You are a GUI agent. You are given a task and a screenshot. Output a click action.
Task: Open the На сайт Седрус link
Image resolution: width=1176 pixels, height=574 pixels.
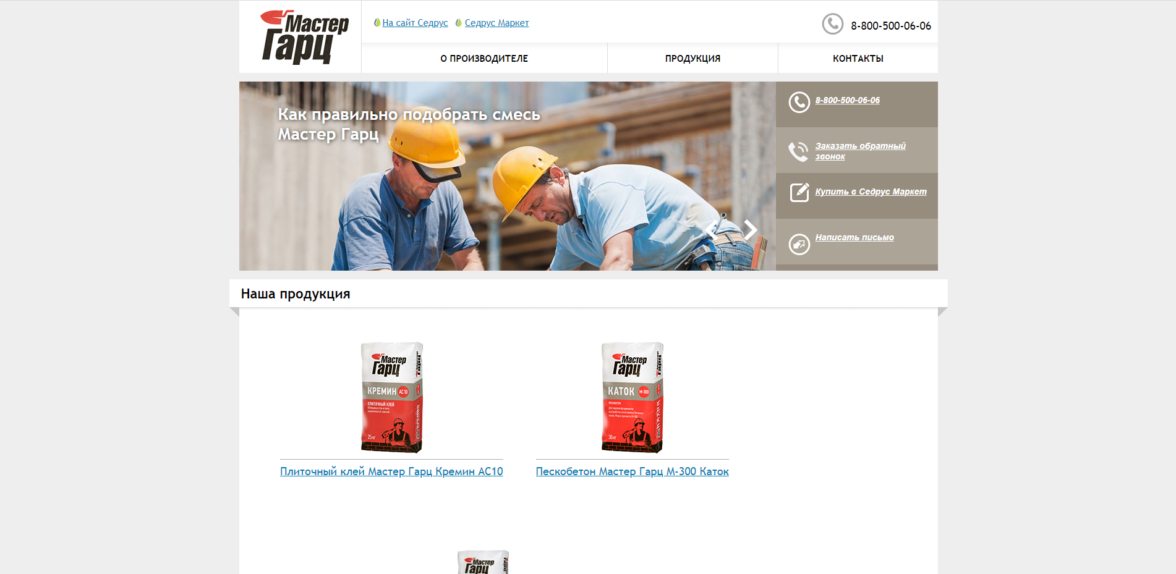pos(415,23)
